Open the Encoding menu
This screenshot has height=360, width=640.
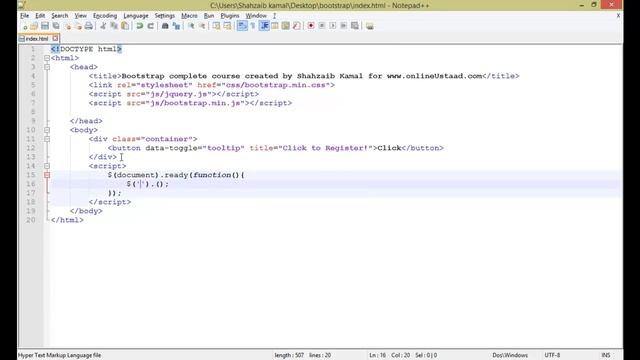[x=105, y=16]
